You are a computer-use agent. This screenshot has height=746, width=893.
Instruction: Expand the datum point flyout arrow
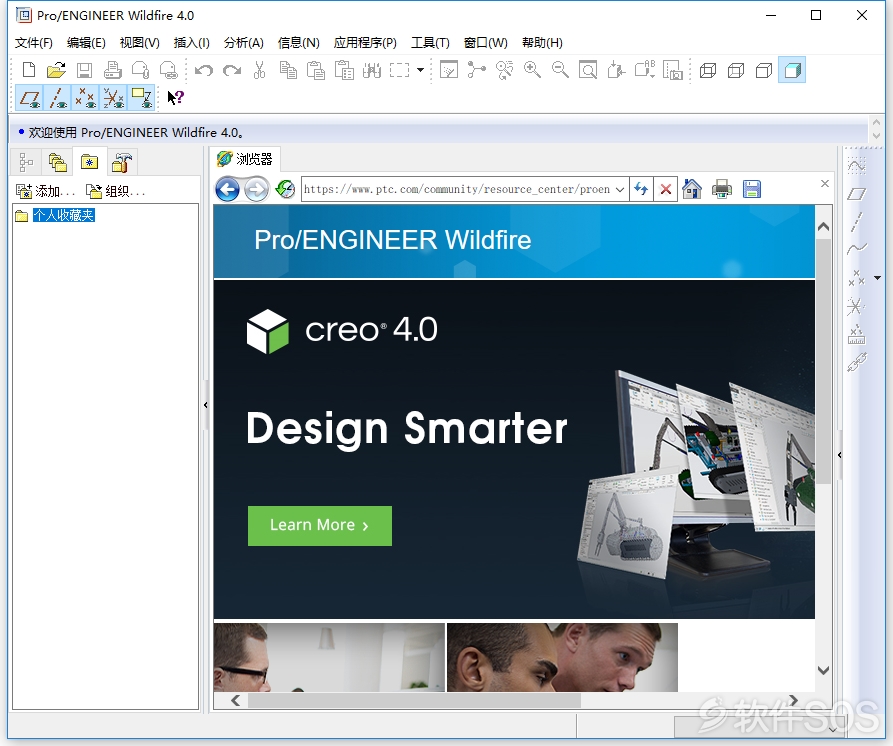[878, 278]
